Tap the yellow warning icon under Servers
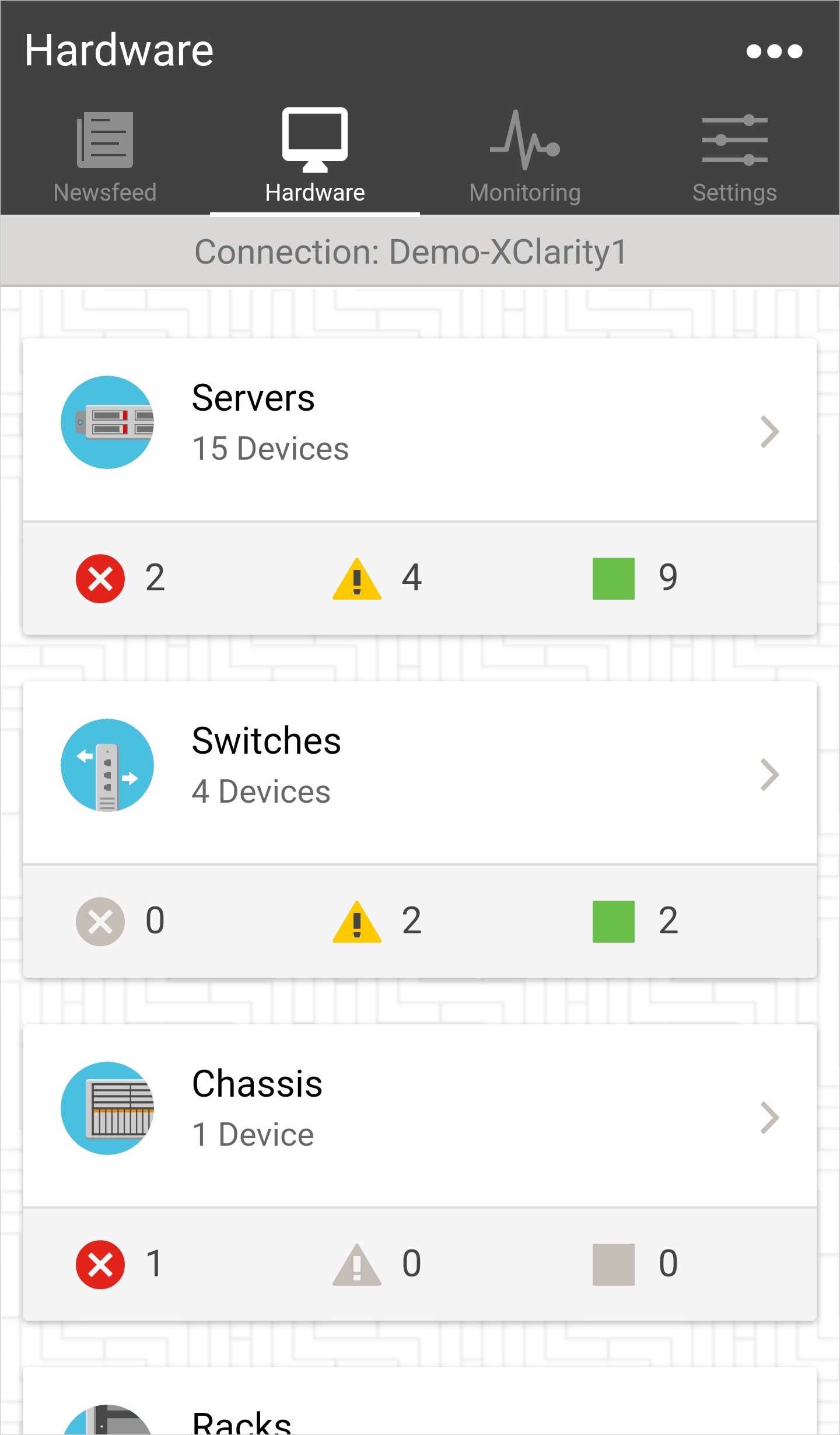This screenshot has width=840, height=1435. click(357, 579)
